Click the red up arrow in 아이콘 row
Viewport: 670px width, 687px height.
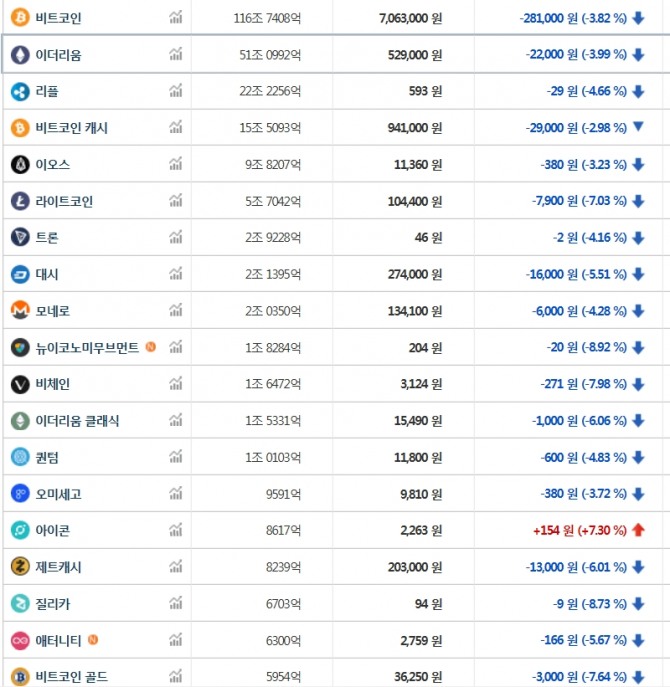point(638,530)
